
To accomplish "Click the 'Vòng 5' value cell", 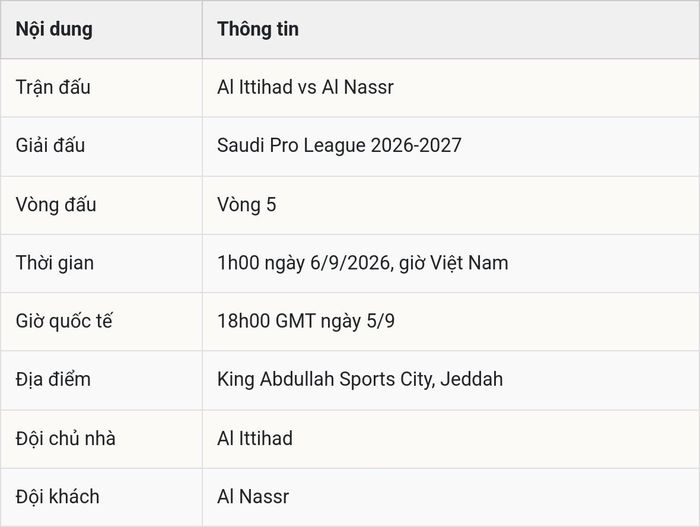I will click(x=451, y=205).
